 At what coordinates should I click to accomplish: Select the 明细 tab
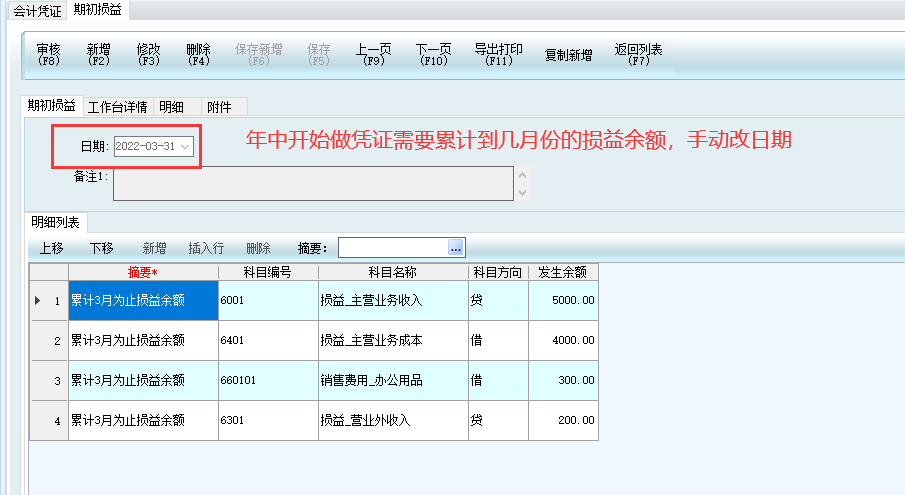pyautogui.click(x=171, y=107)
